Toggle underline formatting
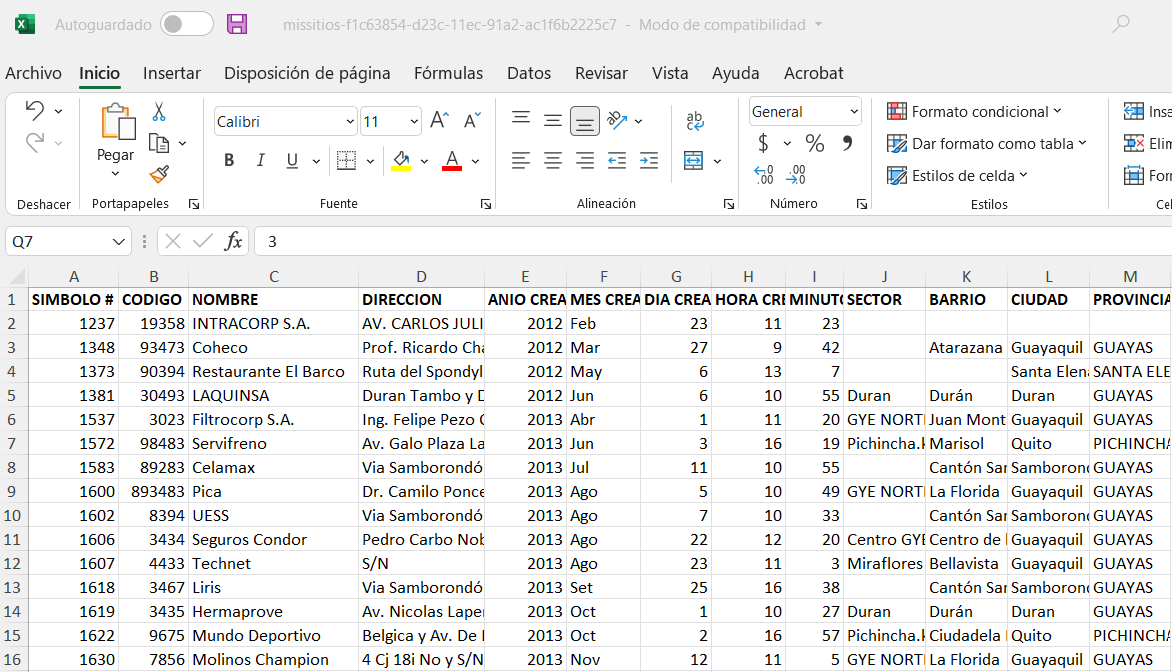Image resolution: width=1172 pixels, height=672 pixels. [x=292, y=160]
